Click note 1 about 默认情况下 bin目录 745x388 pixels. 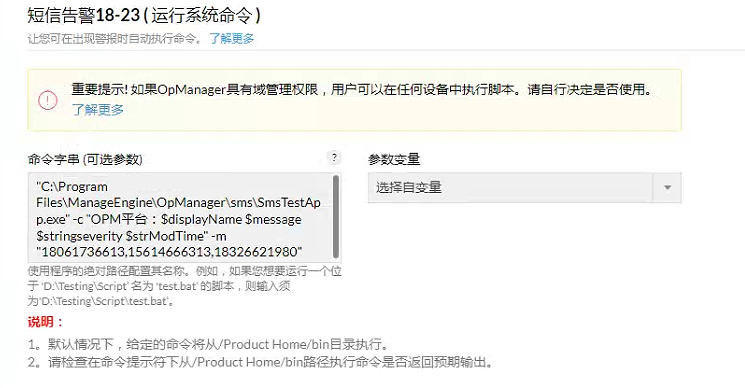point(209,344)
